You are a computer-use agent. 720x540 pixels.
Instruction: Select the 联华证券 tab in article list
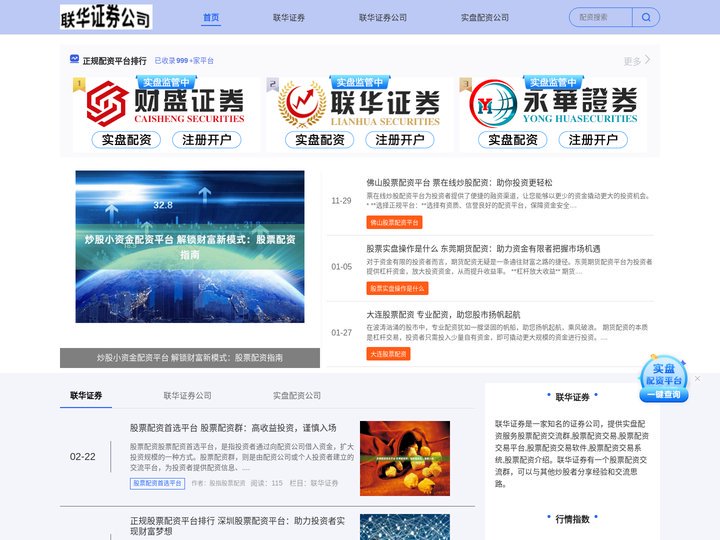point(86,395)
